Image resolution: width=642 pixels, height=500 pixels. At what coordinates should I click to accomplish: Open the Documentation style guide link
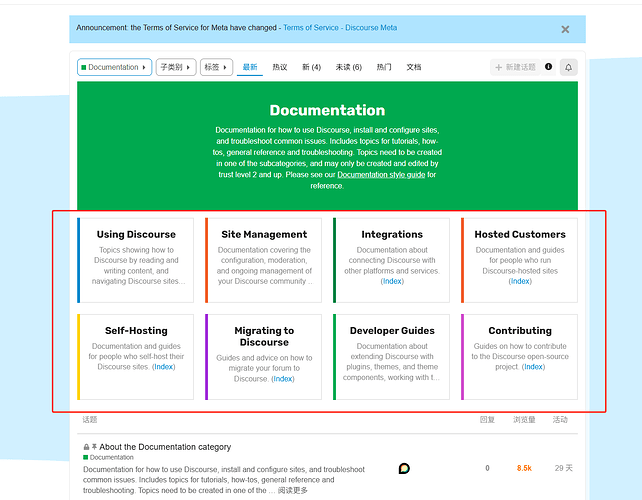381,174
